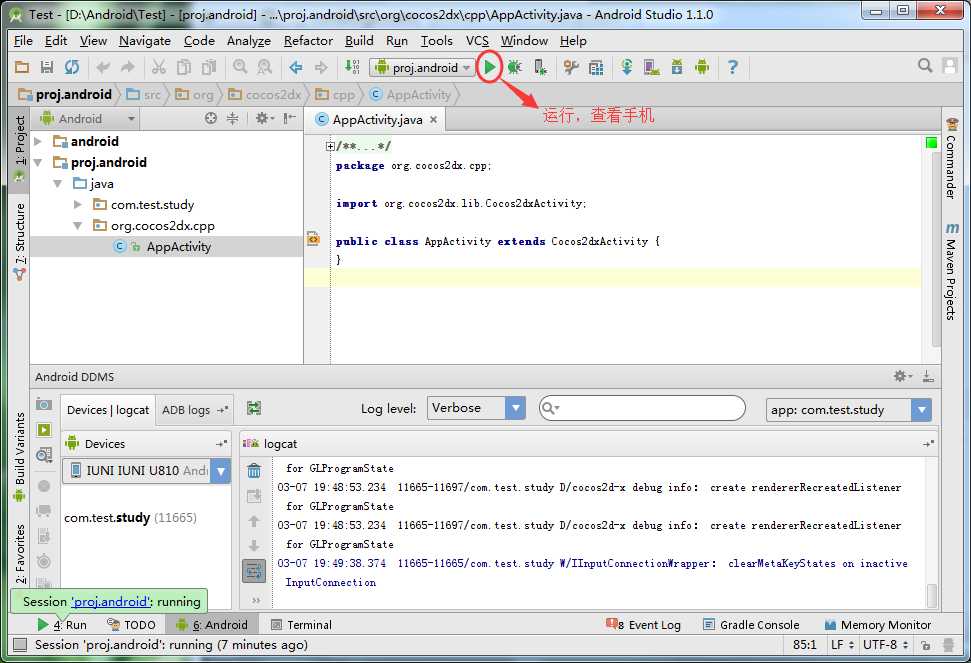Click the Synchronize refresh icon
971x663 pixels.
[x=72, y=67]
